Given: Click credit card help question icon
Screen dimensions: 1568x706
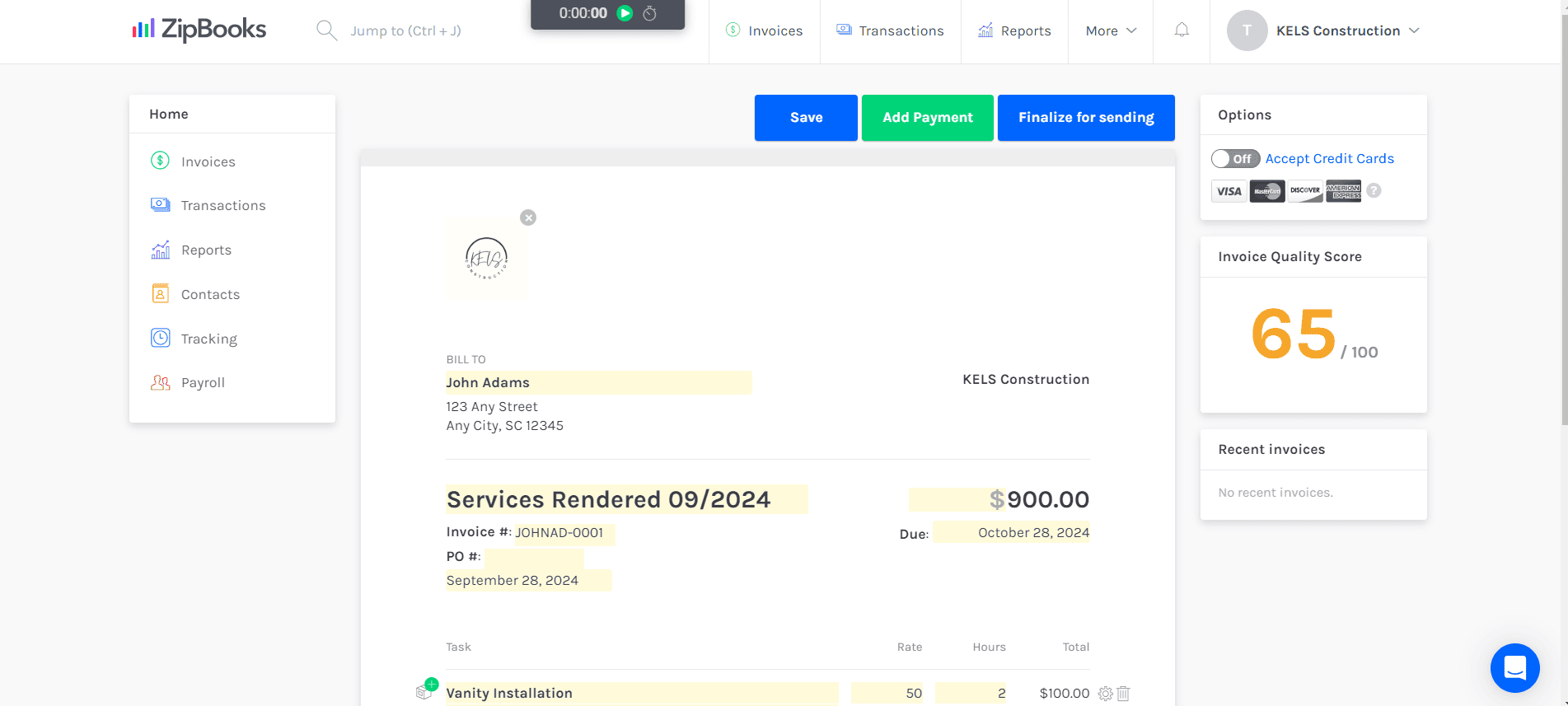Looking at the screenshot, I should tap(1374, 190).
